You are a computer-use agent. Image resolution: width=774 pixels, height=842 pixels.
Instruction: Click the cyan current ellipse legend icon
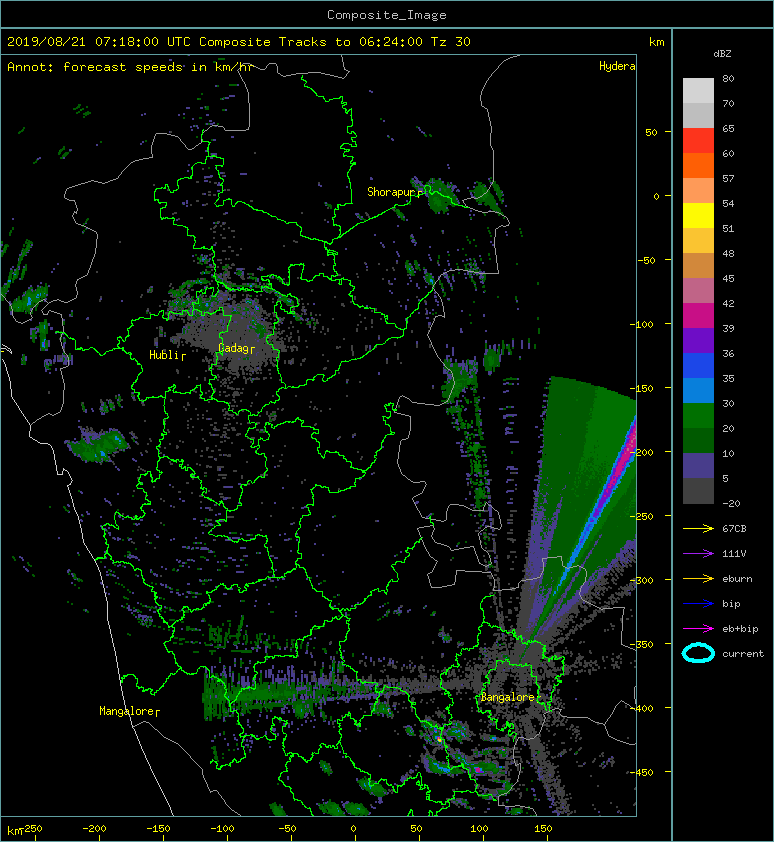(x=698, y=653)
